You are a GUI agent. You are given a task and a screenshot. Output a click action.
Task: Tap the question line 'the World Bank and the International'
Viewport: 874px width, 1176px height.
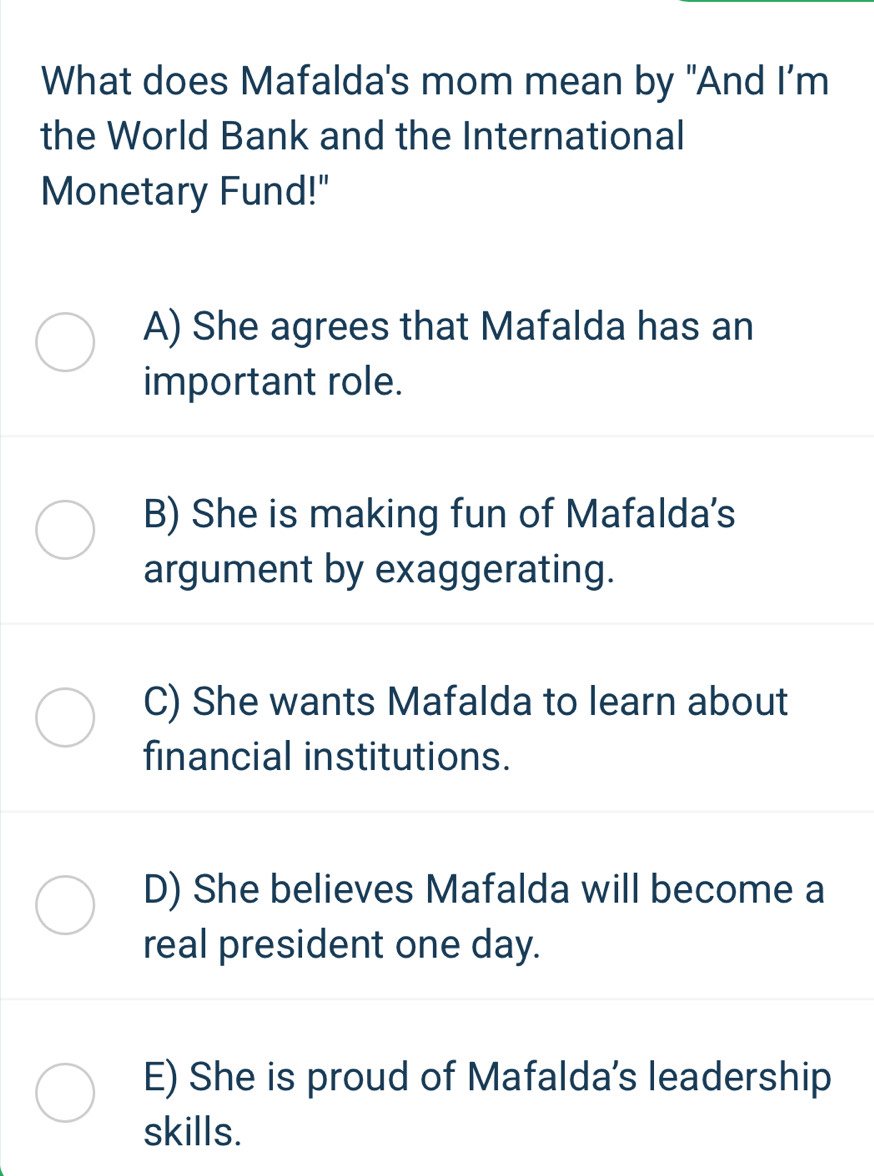pos(363,134)
